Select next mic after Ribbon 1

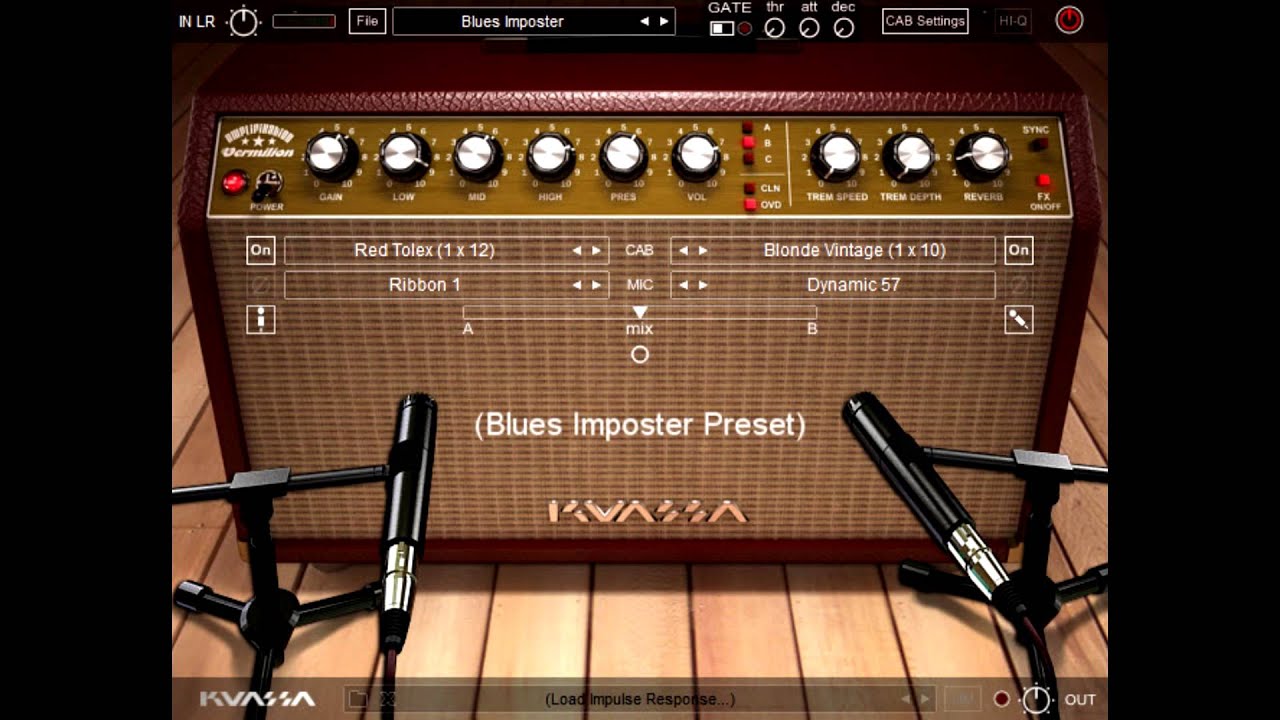pyautogui.click(x=596, y=285)
